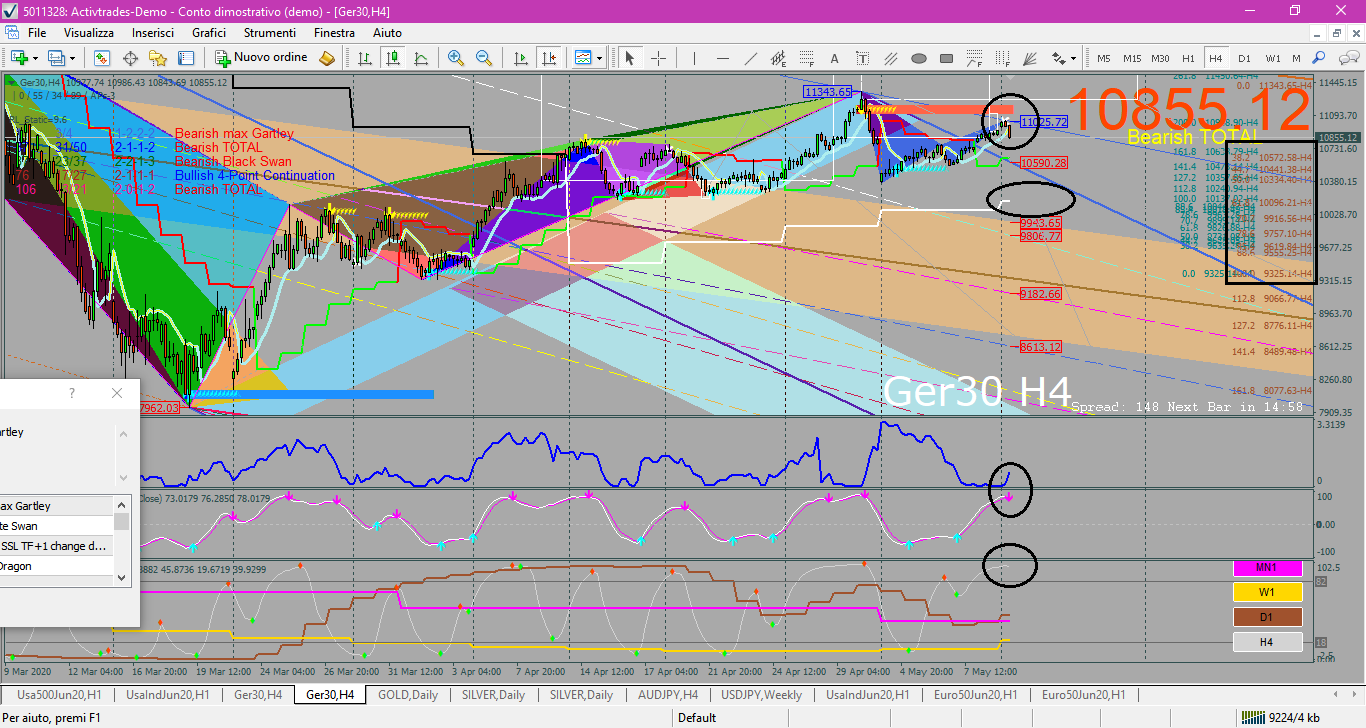Switch to the D1 timeframe
The image size is (1366, 728).
pyautogui.click(x=1244, y=58)
